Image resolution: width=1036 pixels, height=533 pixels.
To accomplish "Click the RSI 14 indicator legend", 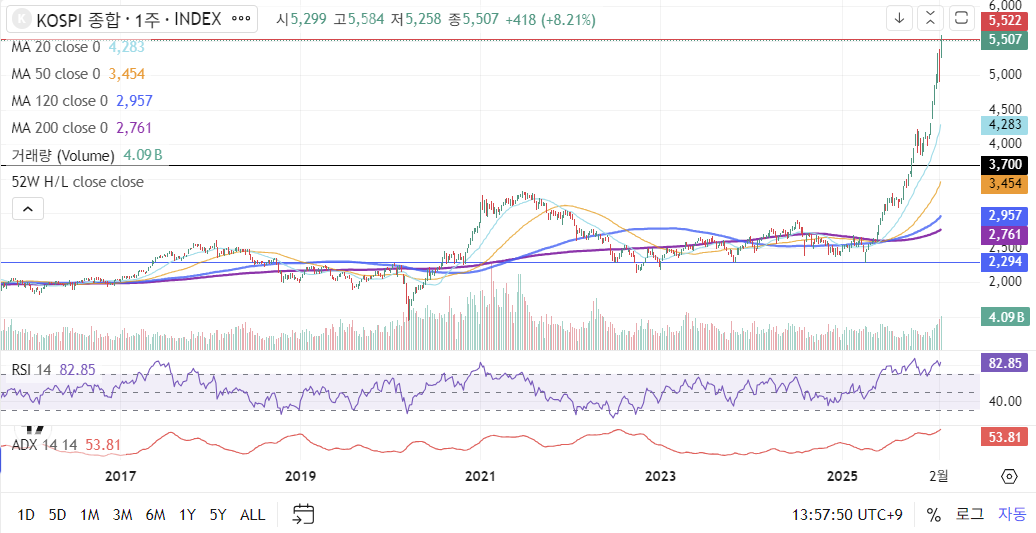I will [32, 370].
